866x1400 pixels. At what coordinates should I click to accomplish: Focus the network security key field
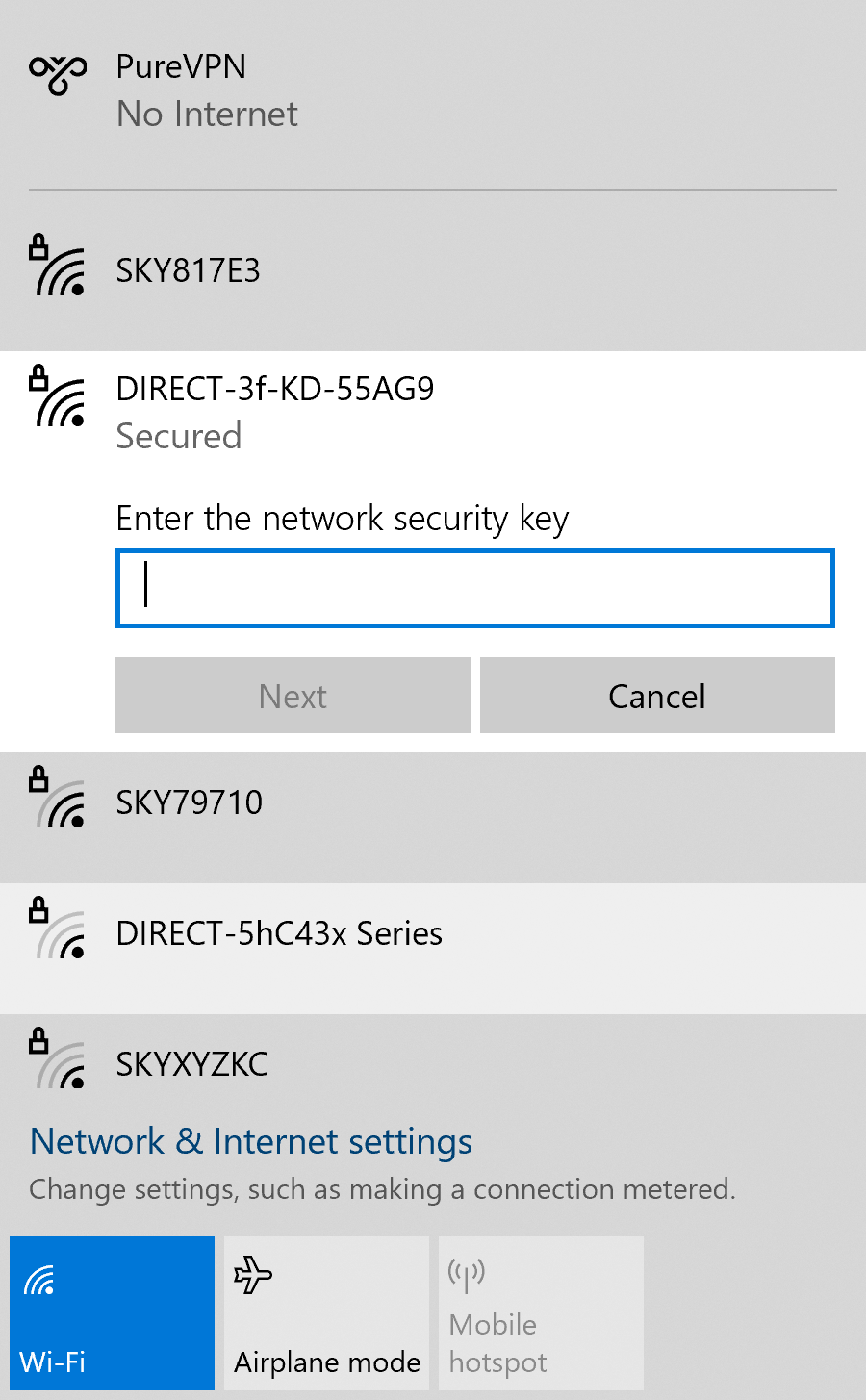[474, 588]
